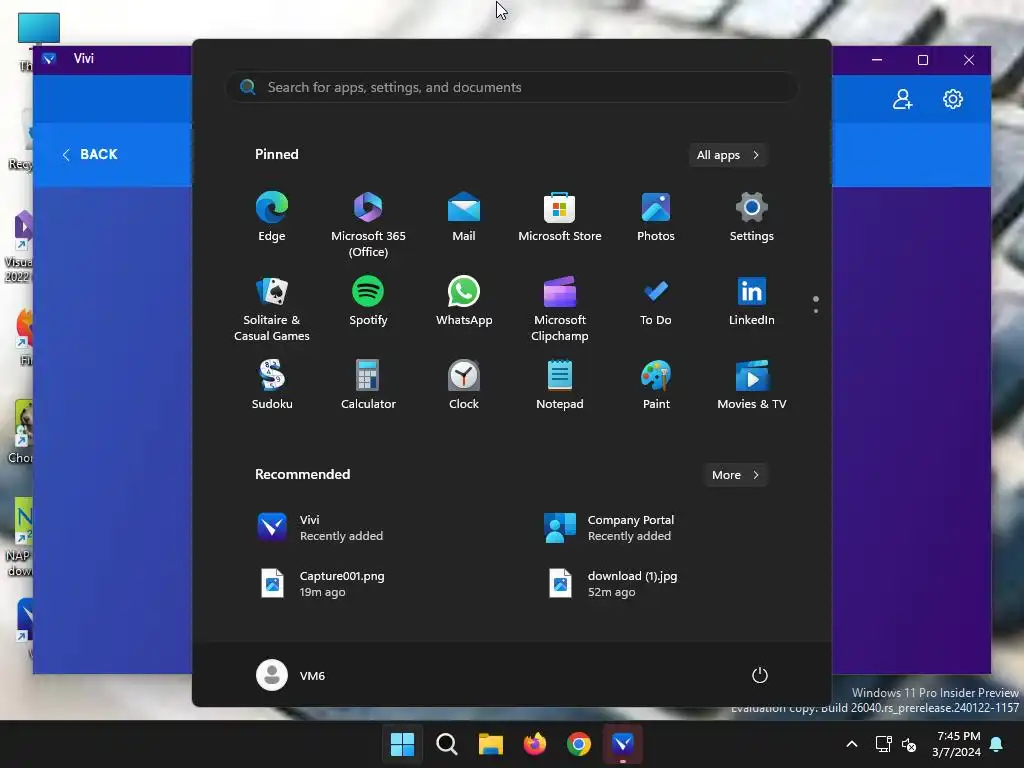This screenshot has width=1024, height=768.
Task: Open WhatsApp
Action: tap(464, 300)
